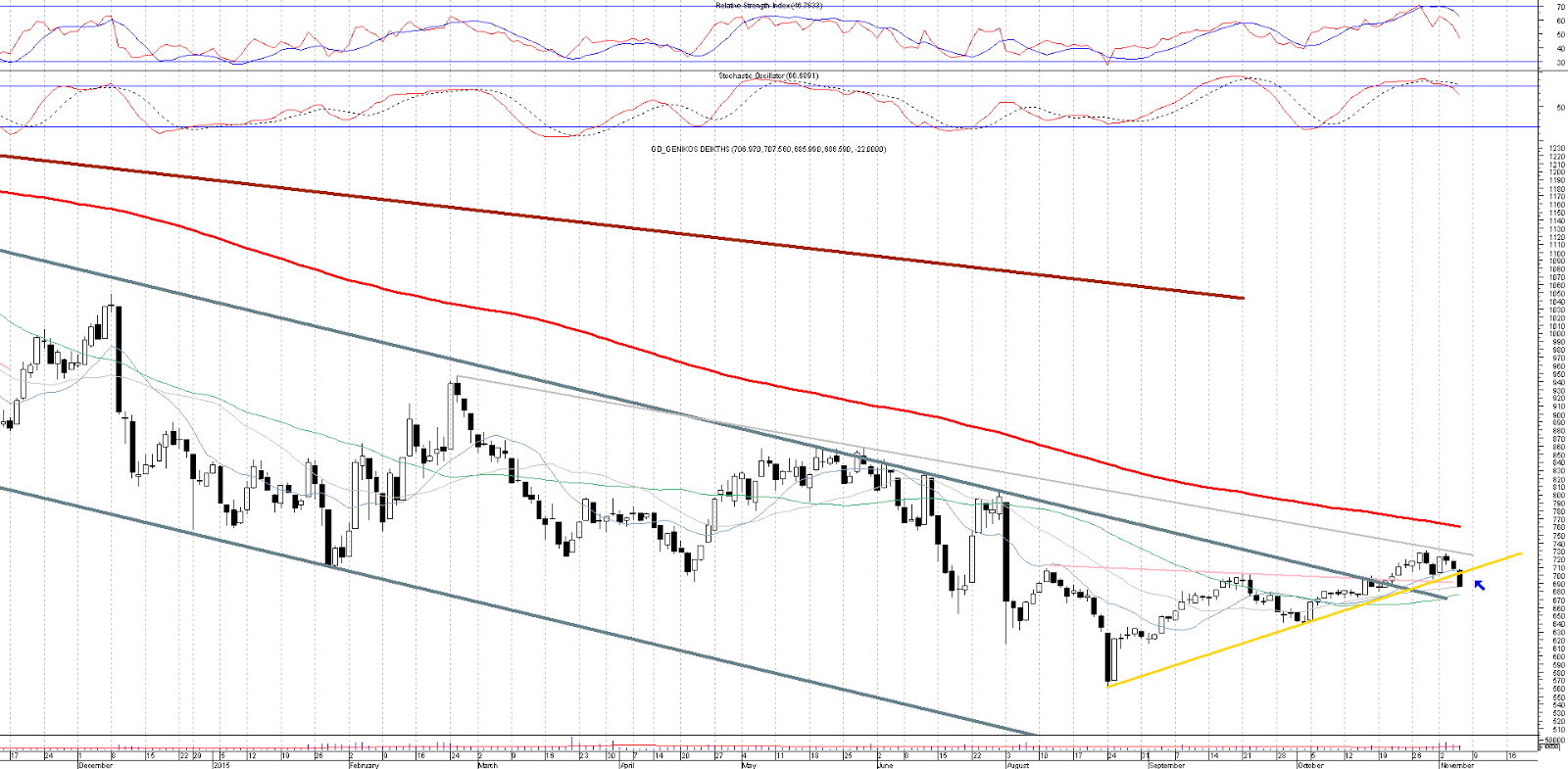Click the 70 level on RSI scale
Image resolution: width=1568 pixels, height=769 pixels.
pyautogui.click(x=1560, y=7)
